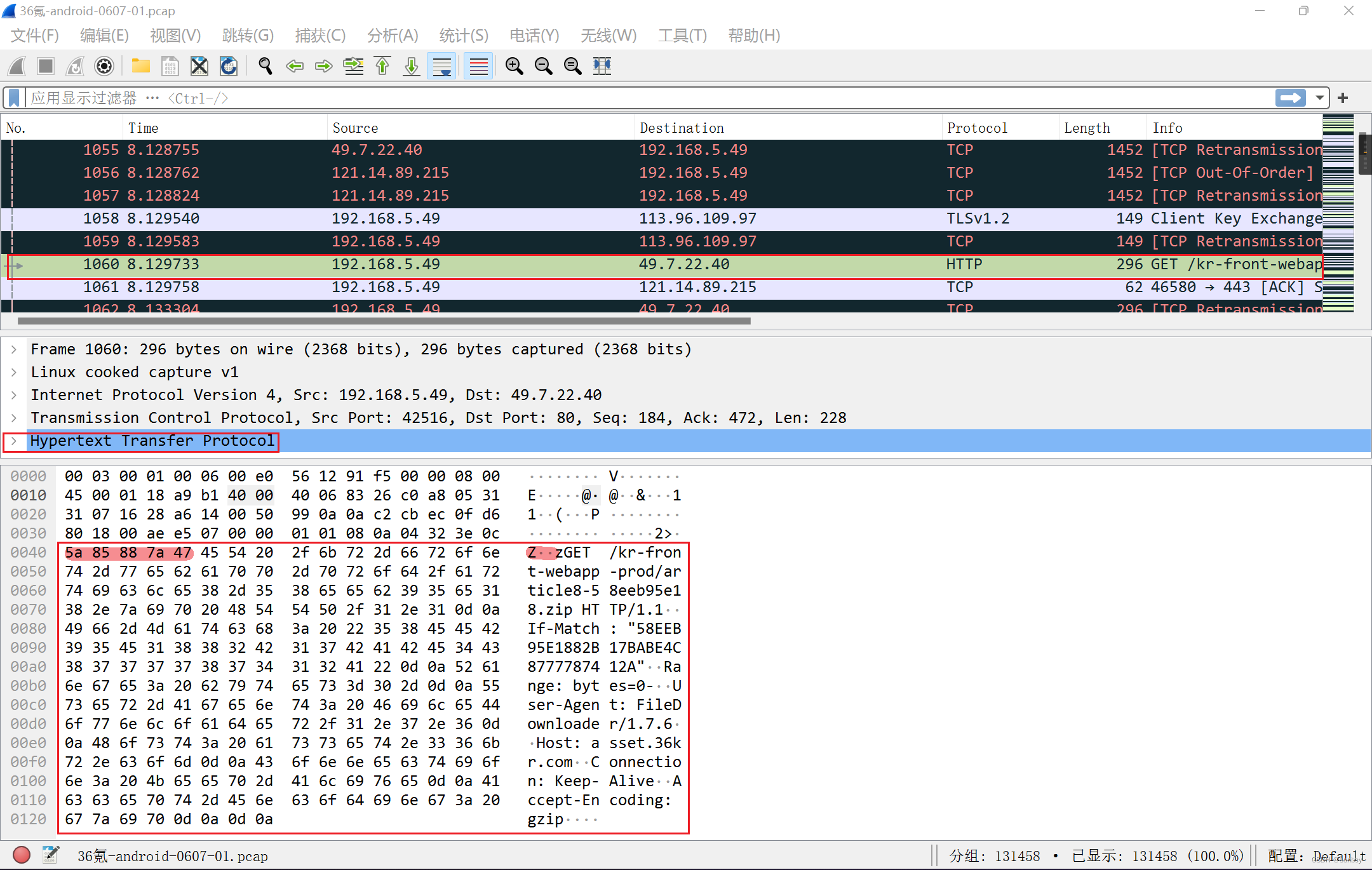Open the find packet magnifier tool
This screenshot has width=1372, height=870.
(266, 66)
